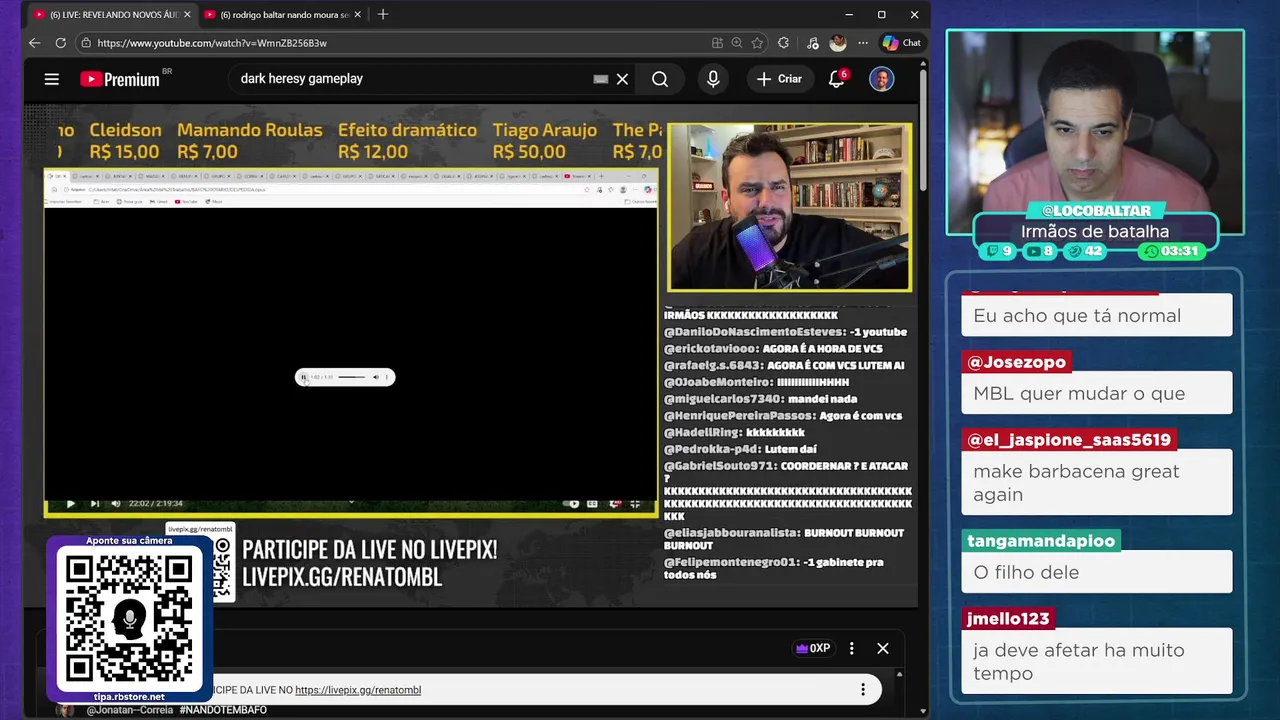Click the streamer webcam thumbnail in the video

(790, 207)
